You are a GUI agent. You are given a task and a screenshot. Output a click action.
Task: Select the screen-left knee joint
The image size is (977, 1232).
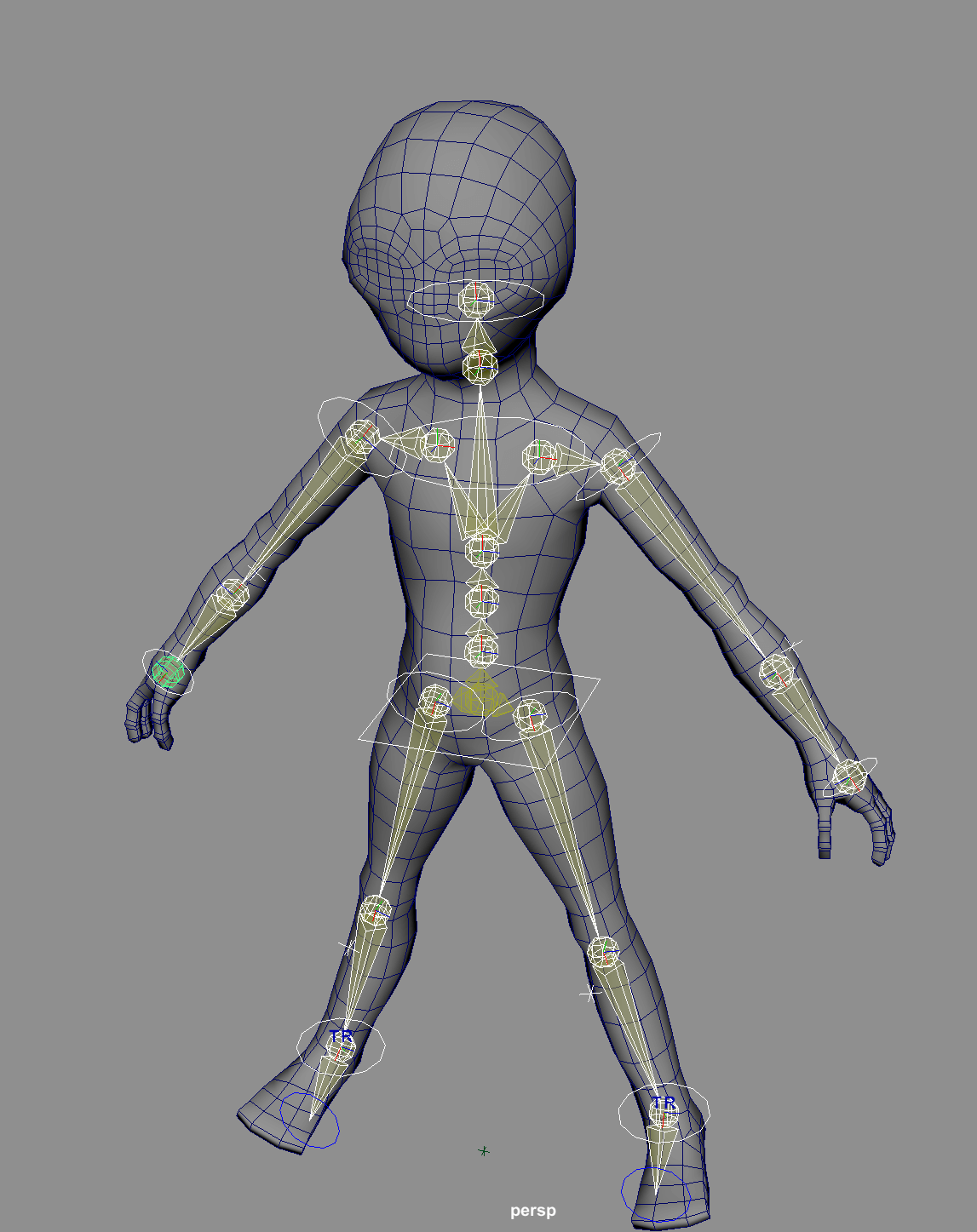pos(375,912)
